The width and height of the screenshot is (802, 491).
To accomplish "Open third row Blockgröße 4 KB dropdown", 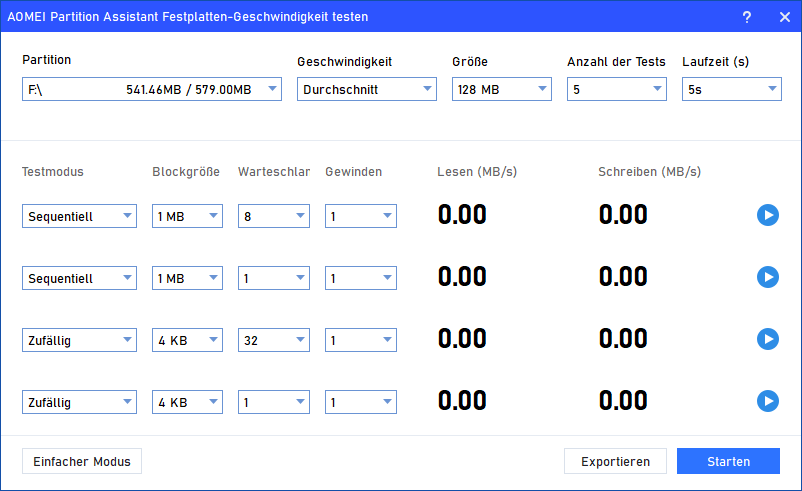I will 187,340.
